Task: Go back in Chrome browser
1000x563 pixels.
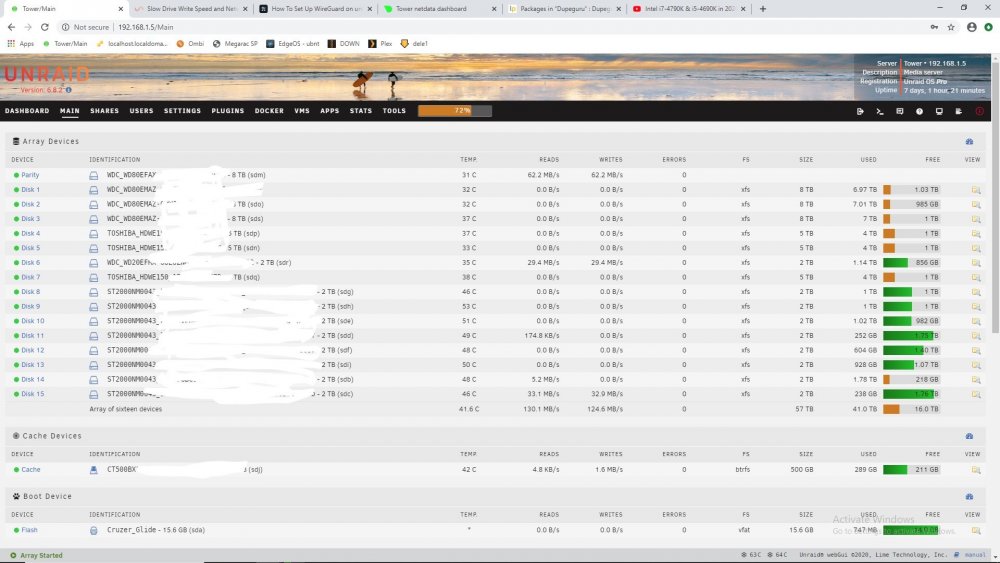Action: (x=11, y=27)
